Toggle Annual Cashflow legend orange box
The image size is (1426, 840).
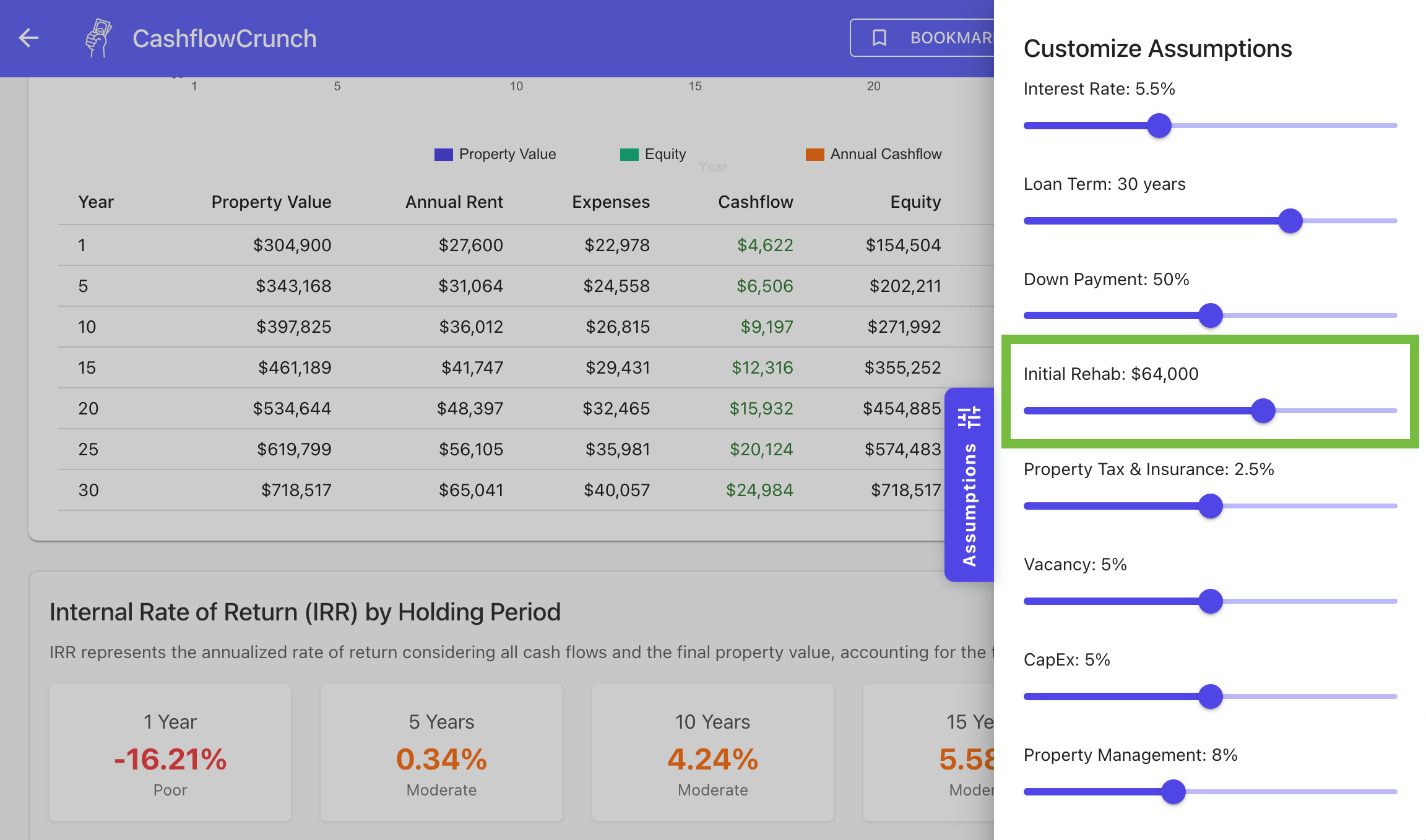815,155
